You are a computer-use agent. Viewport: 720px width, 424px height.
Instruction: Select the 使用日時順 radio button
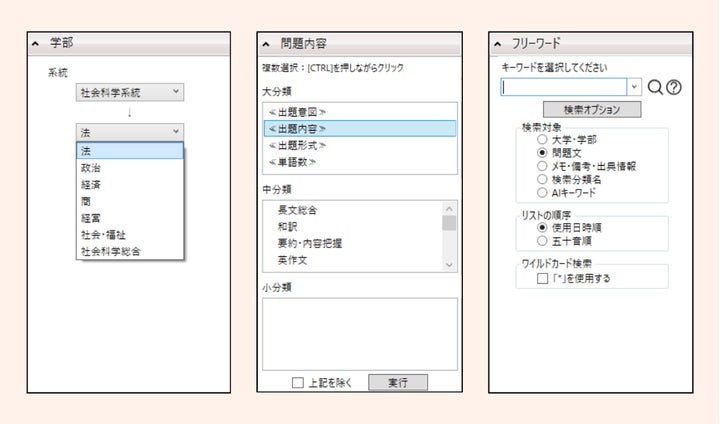click(x=542, y=227)
